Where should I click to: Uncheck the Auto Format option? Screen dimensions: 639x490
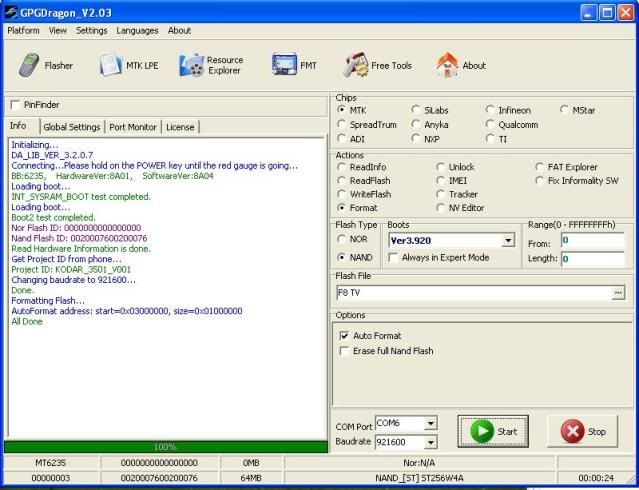point(344,336)
